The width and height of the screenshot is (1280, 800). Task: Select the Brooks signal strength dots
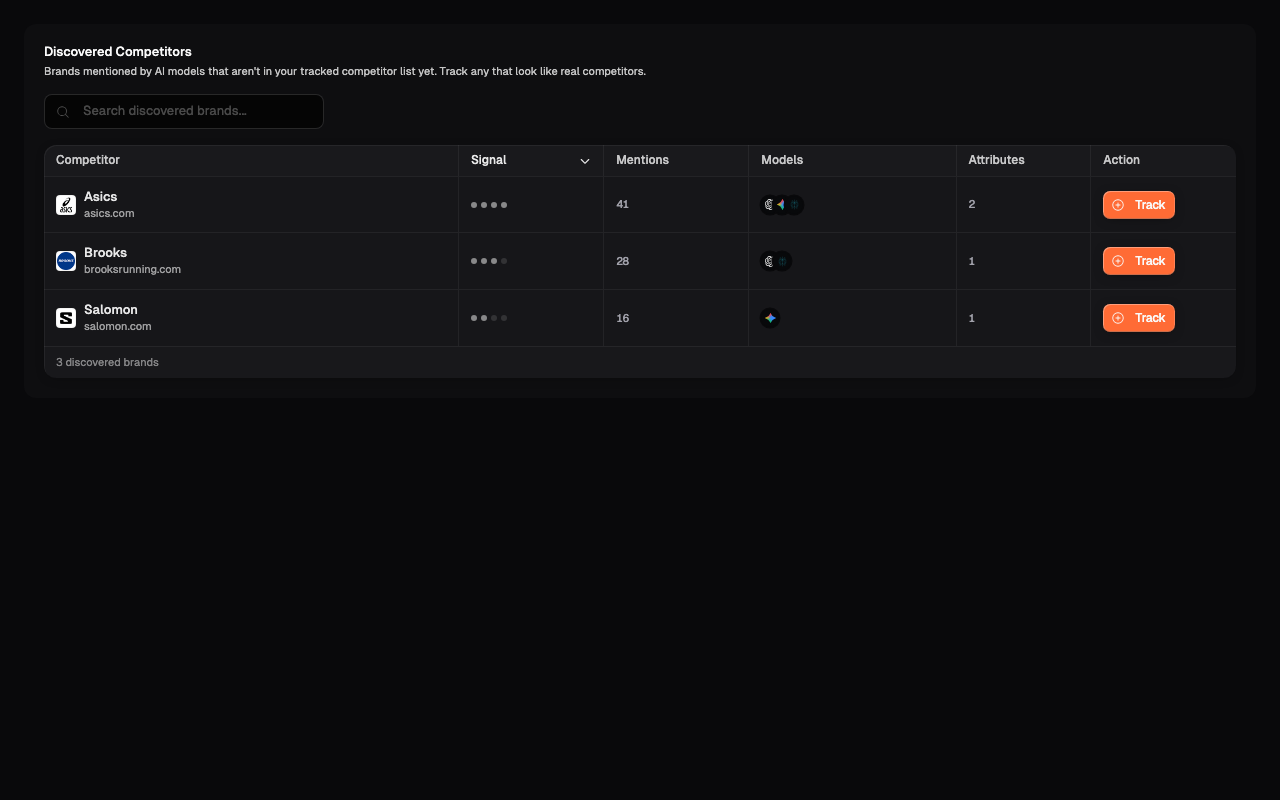click(x=489, y=261)
